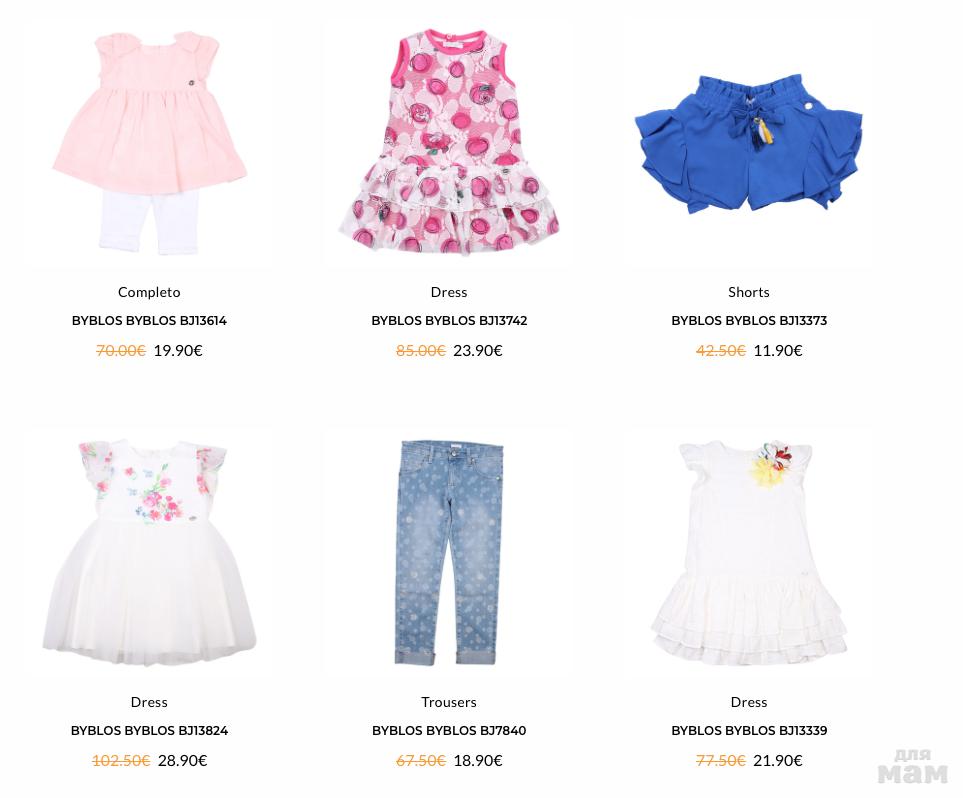The height and width of the screenshot is (798, 963).
Task: Click the BYBLOS BYBLOS BJ13339 product title
Action: pos(749,731)
